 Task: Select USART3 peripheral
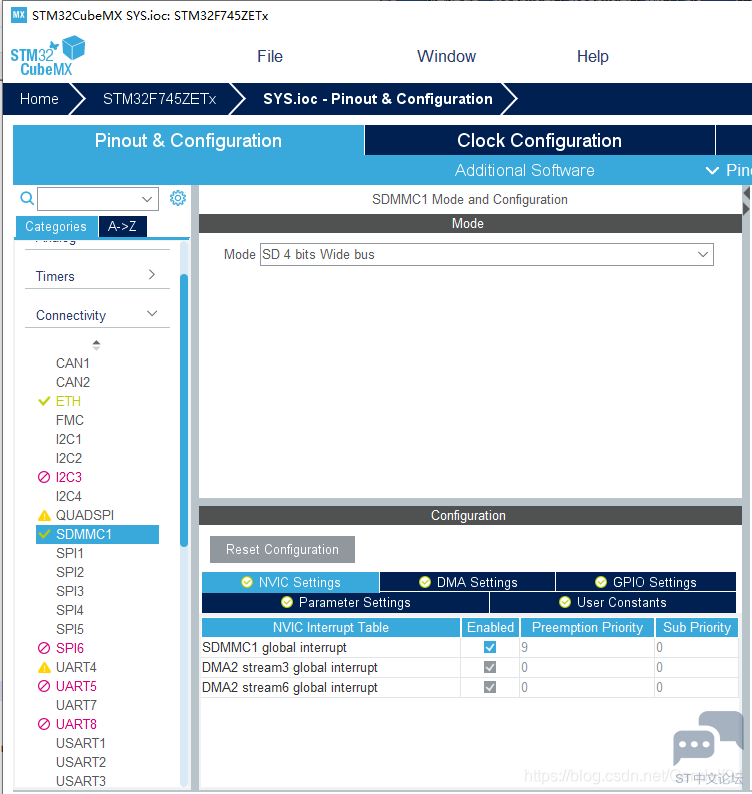81,781
